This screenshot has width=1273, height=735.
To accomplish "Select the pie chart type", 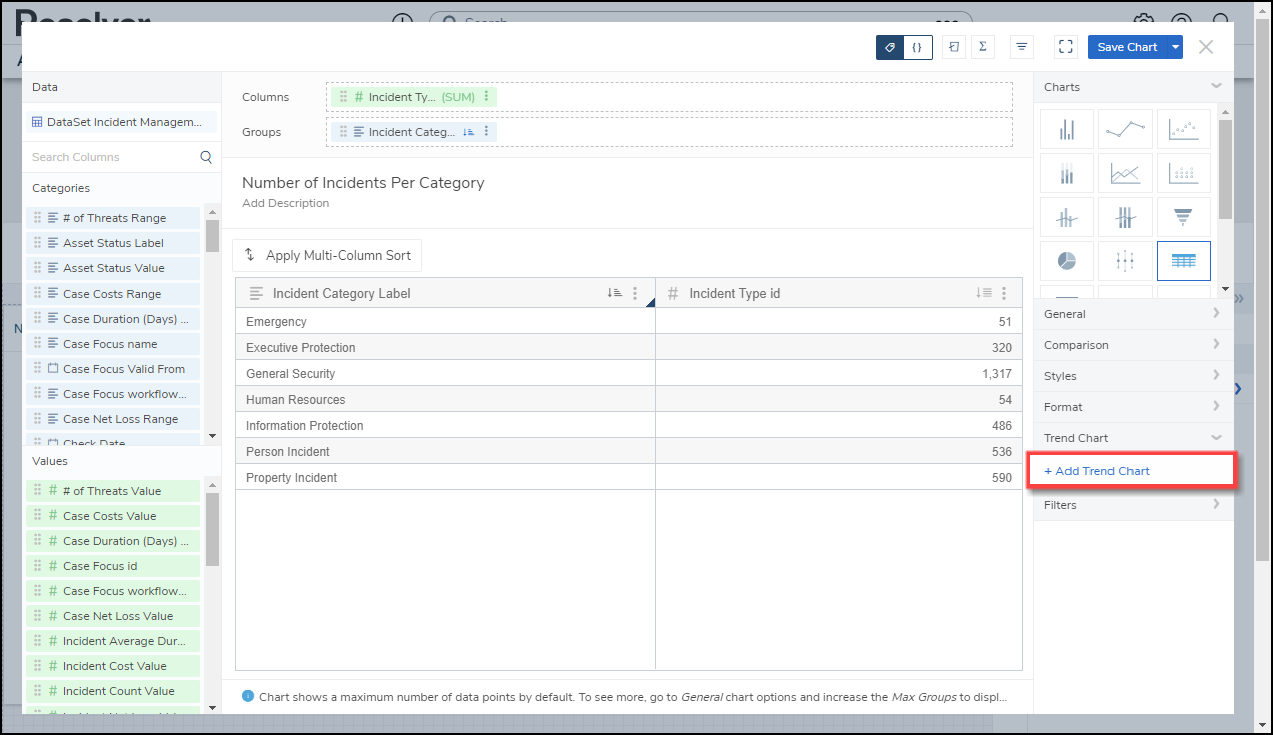I will 1067,261.
